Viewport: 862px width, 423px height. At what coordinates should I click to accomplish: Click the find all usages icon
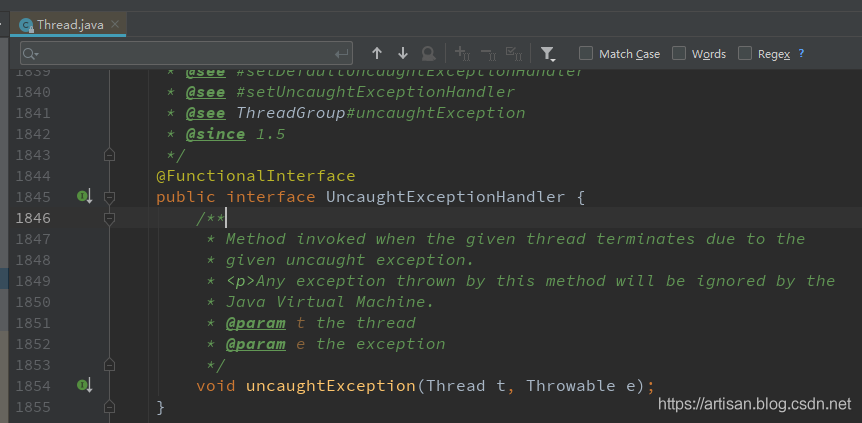point(428,53)
